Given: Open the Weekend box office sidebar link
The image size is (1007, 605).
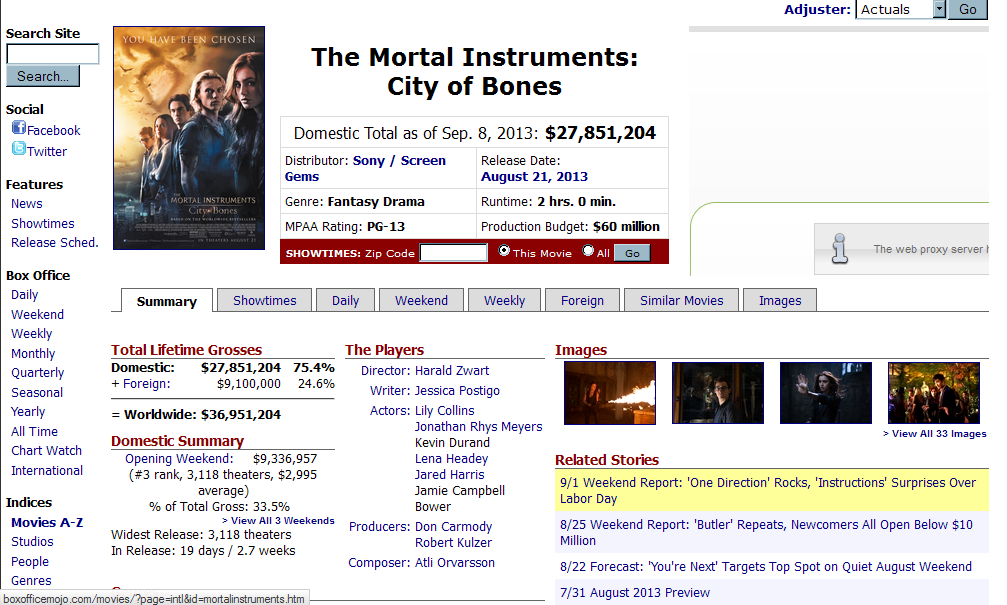Looking at the screenshot, I should tap(37, 315).
